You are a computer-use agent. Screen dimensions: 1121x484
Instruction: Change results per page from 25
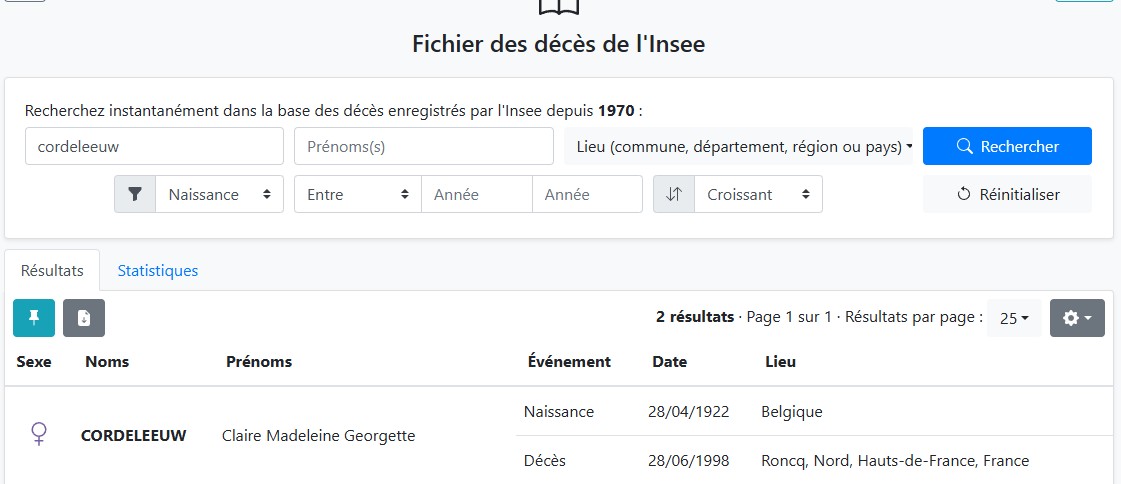pos(1014,318)
